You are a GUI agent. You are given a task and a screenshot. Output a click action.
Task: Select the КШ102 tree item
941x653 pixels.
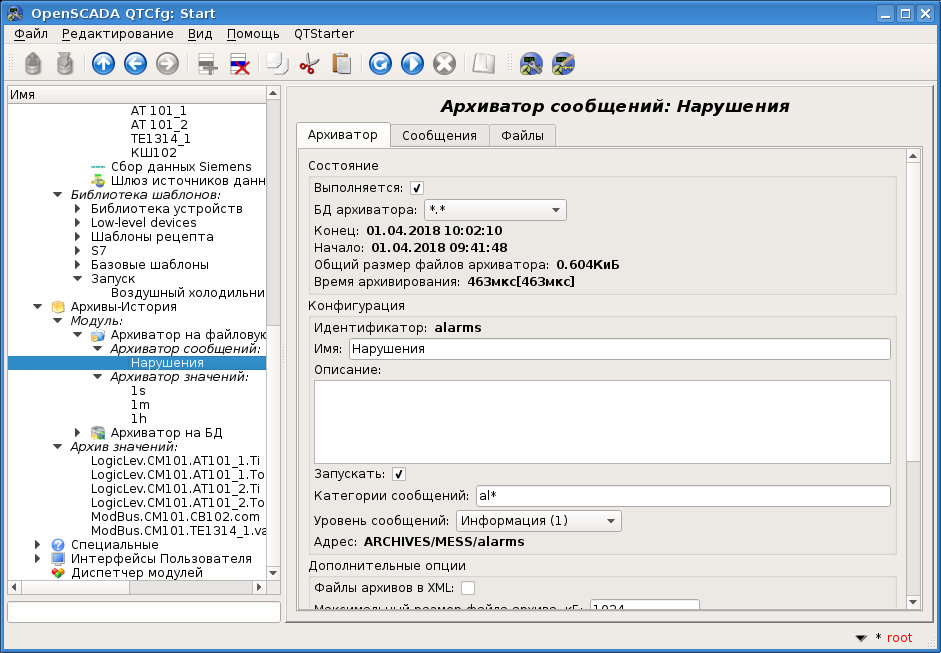(154, 152)
